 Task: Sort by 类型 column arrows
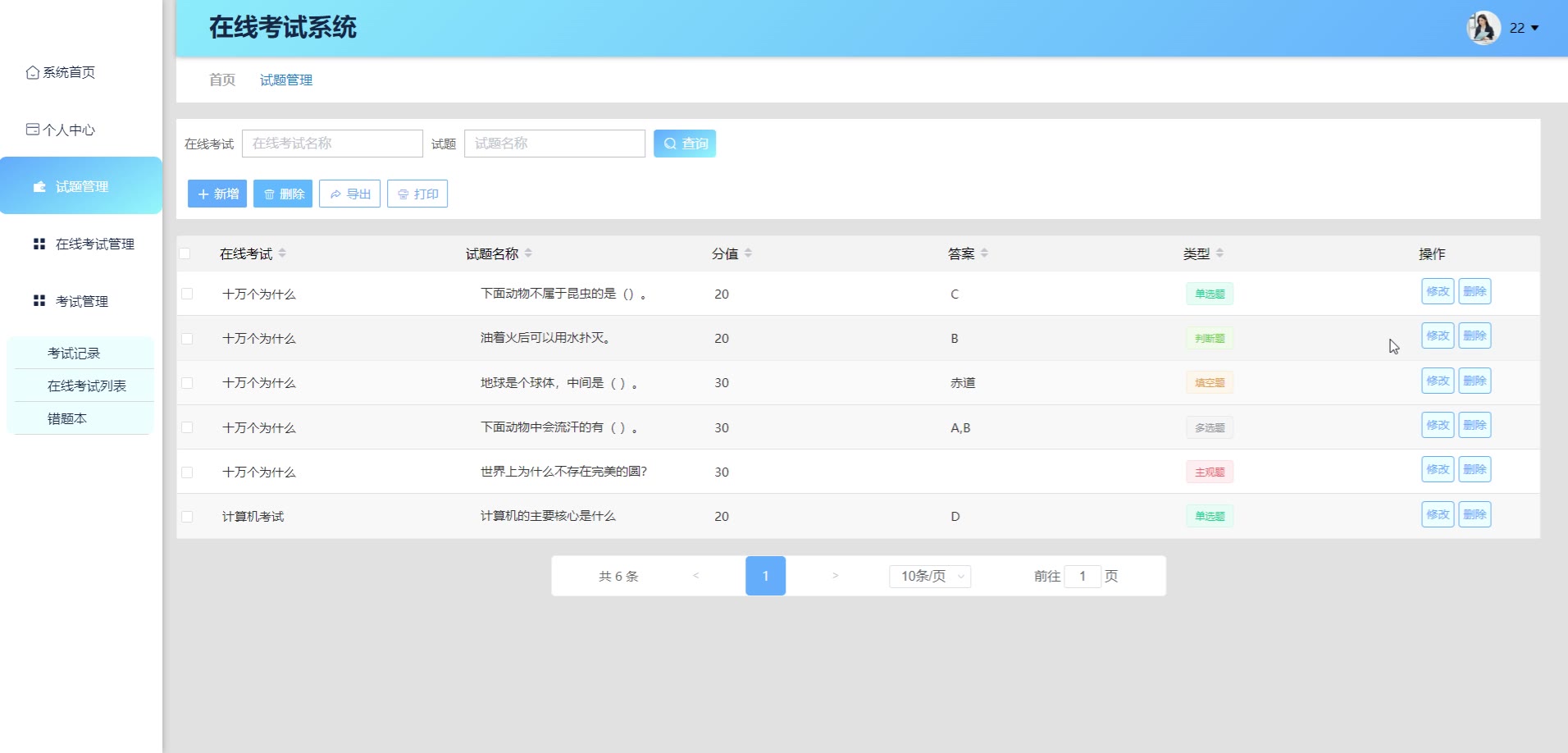coord(1219,253)
